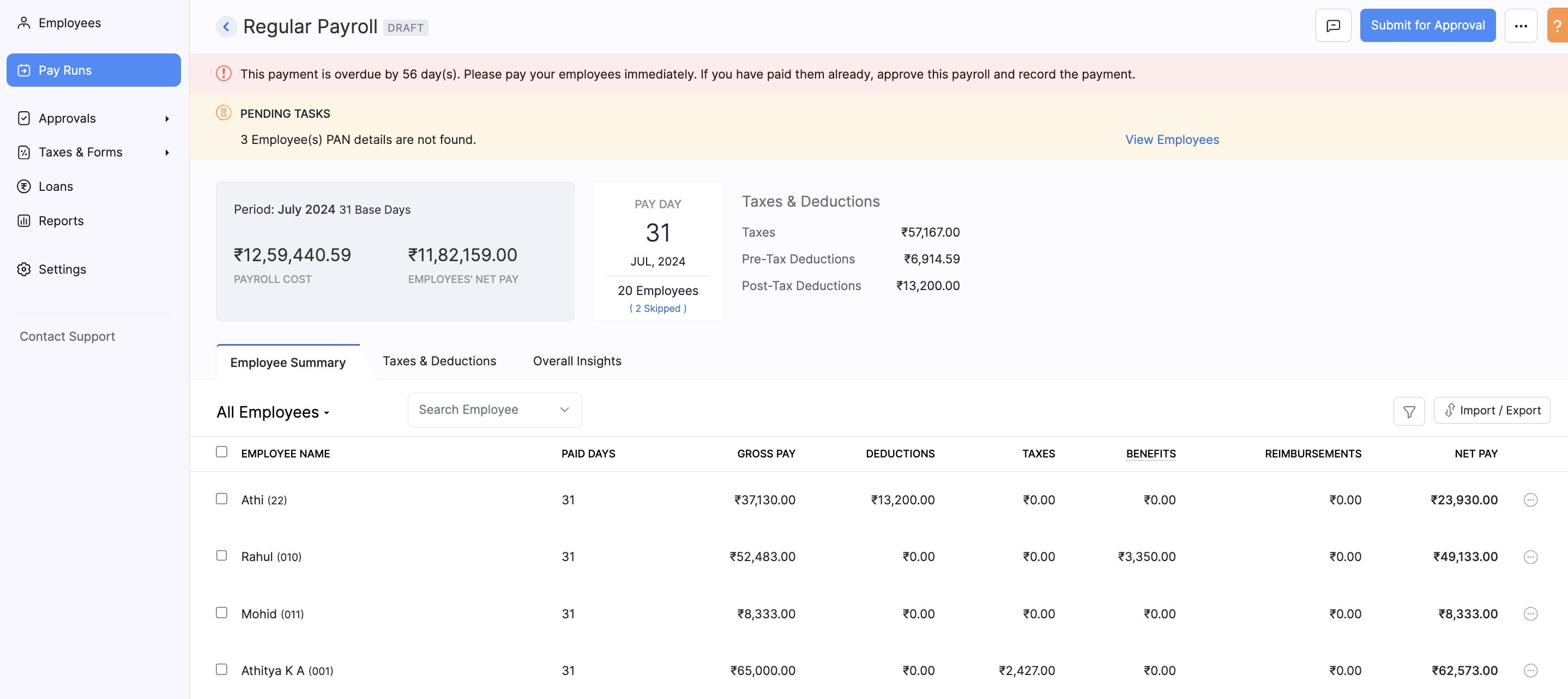Enable the select-all employees checkbox

(221, 452)
